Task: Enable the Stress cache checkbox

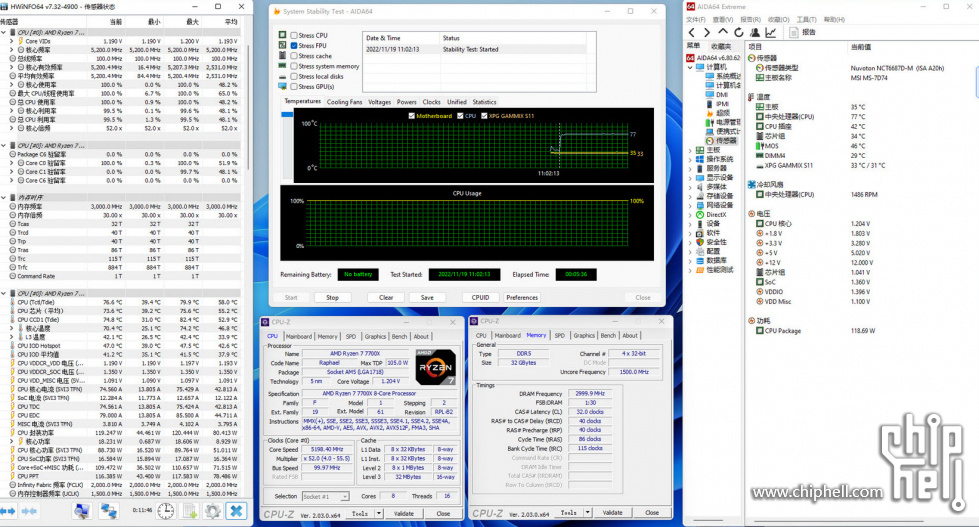Action: [293, 56]
